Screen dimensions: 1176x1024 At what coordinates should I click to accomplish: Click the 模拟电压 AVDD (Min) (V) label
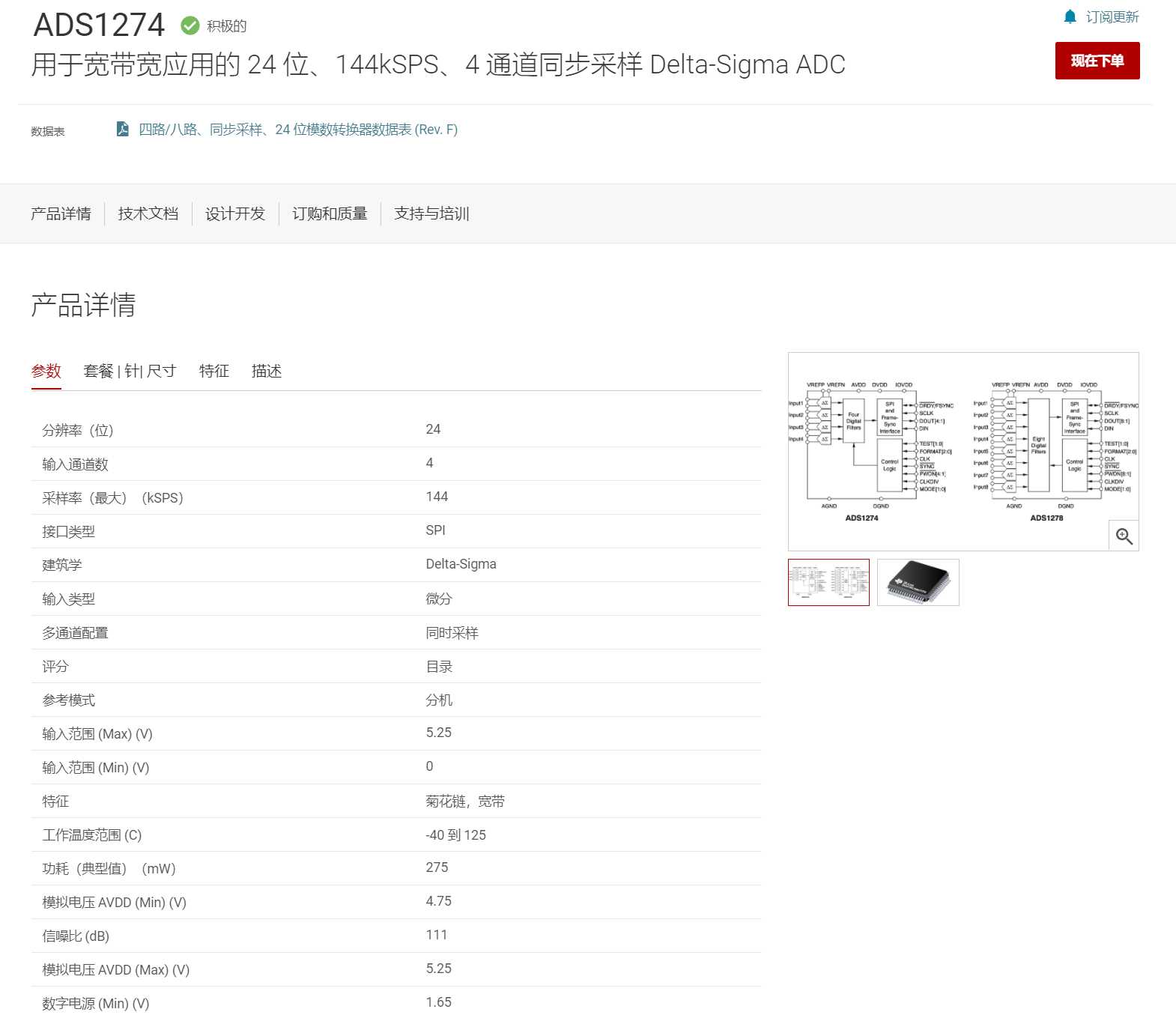[x=114, y=903]
